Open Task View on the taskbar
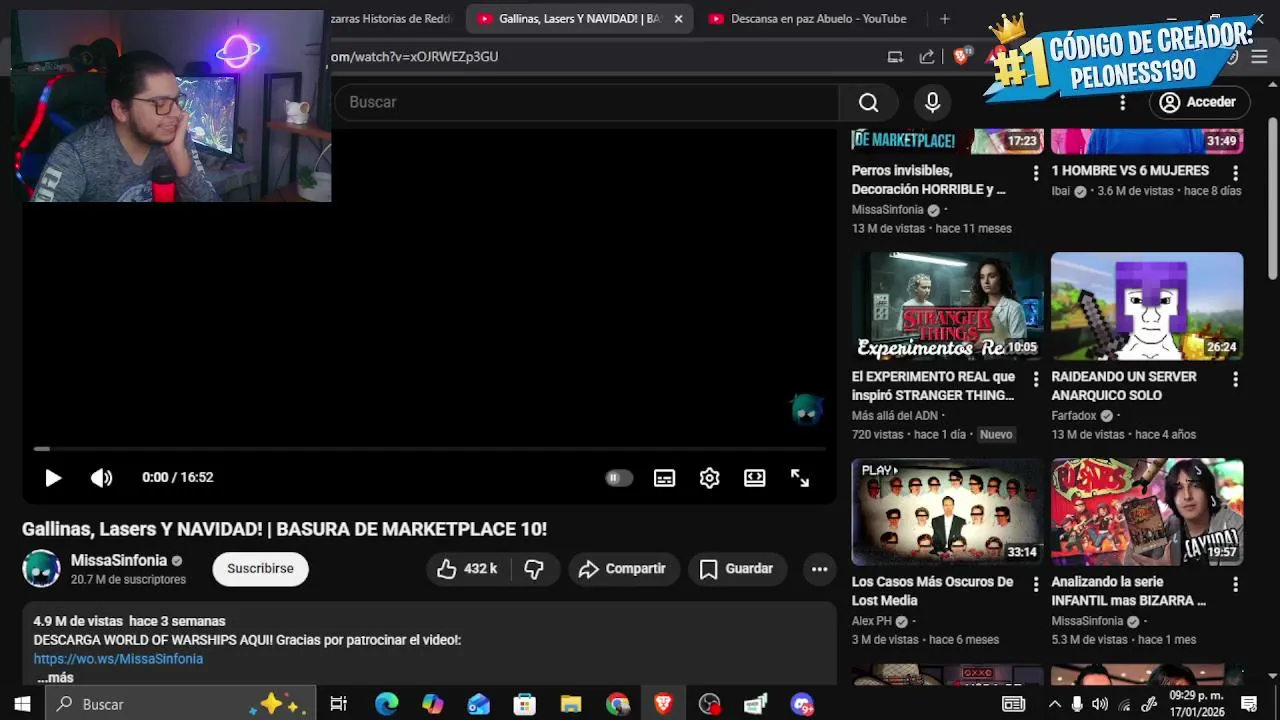This screenshot has width=1280, height=720. [338, 704]
